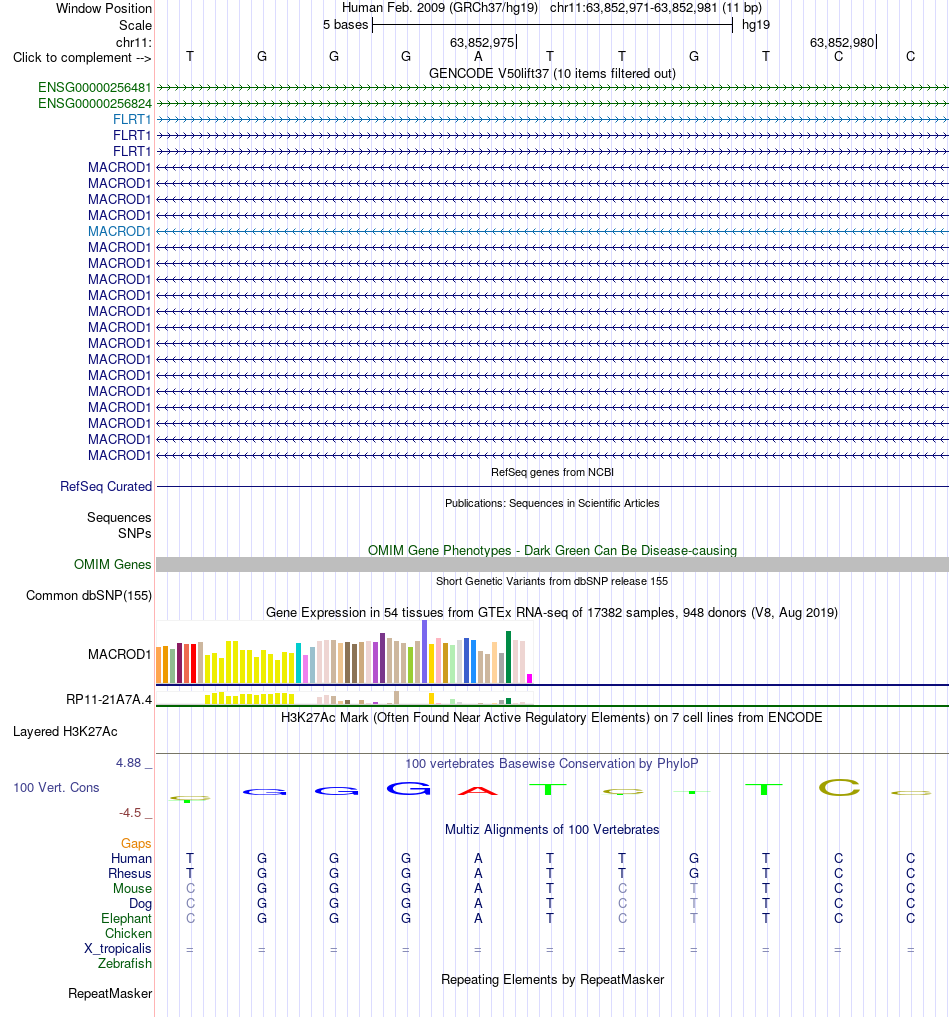Select the X_tropicalis species row label
Image resolution: width=950 pixels, height=1017 pixels.
[117, 948]
